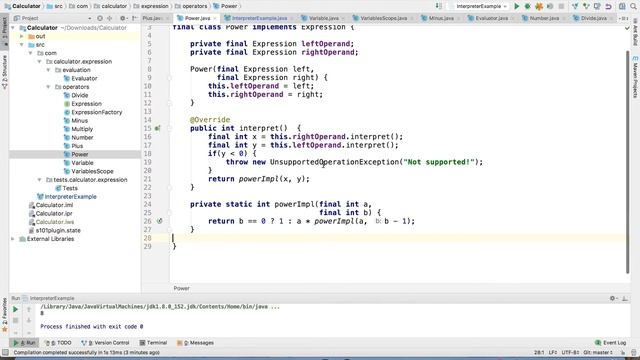Collapse the src folder

(x=22, y=45)
